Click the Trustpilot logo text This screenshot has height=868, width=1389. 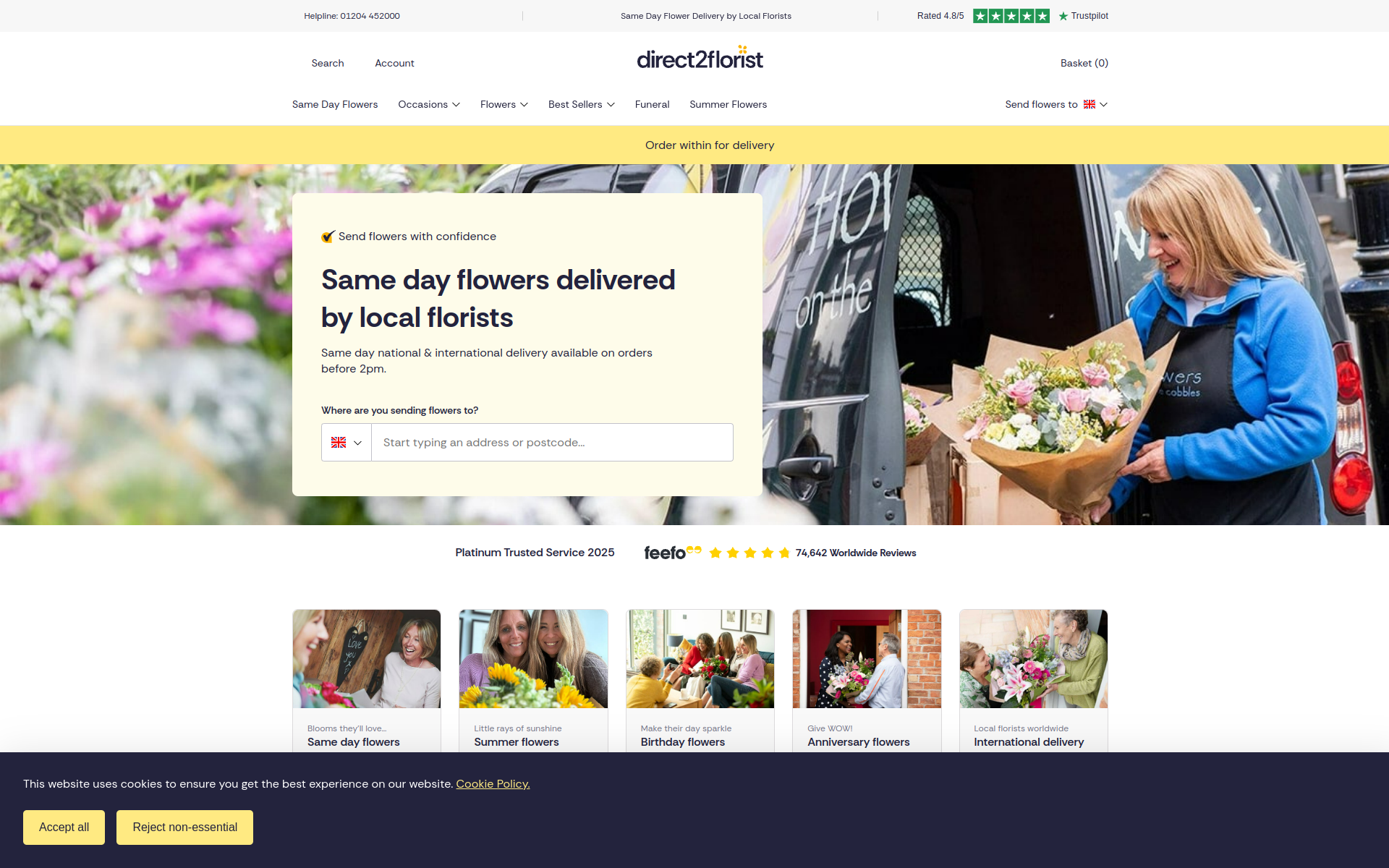click(x=1083, y=16)
